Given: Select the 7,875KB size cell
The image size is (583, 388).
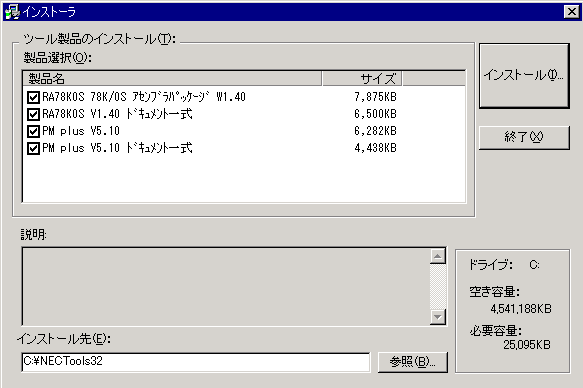Looking at the screenshot, I should click(375, 97).
